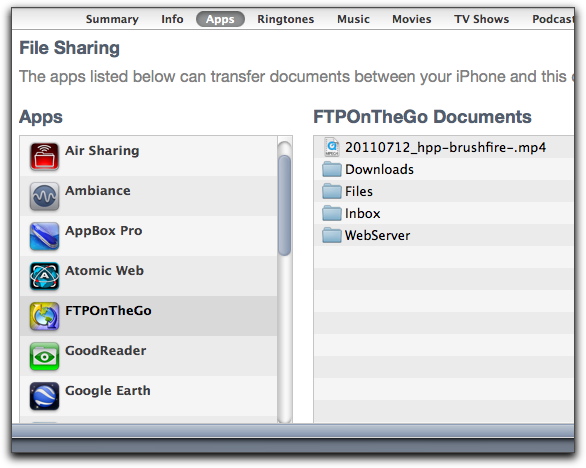Viewport: 586px width, 468px height.
Task: Select the GoodReader eye icon
Action: coord(44,356)
